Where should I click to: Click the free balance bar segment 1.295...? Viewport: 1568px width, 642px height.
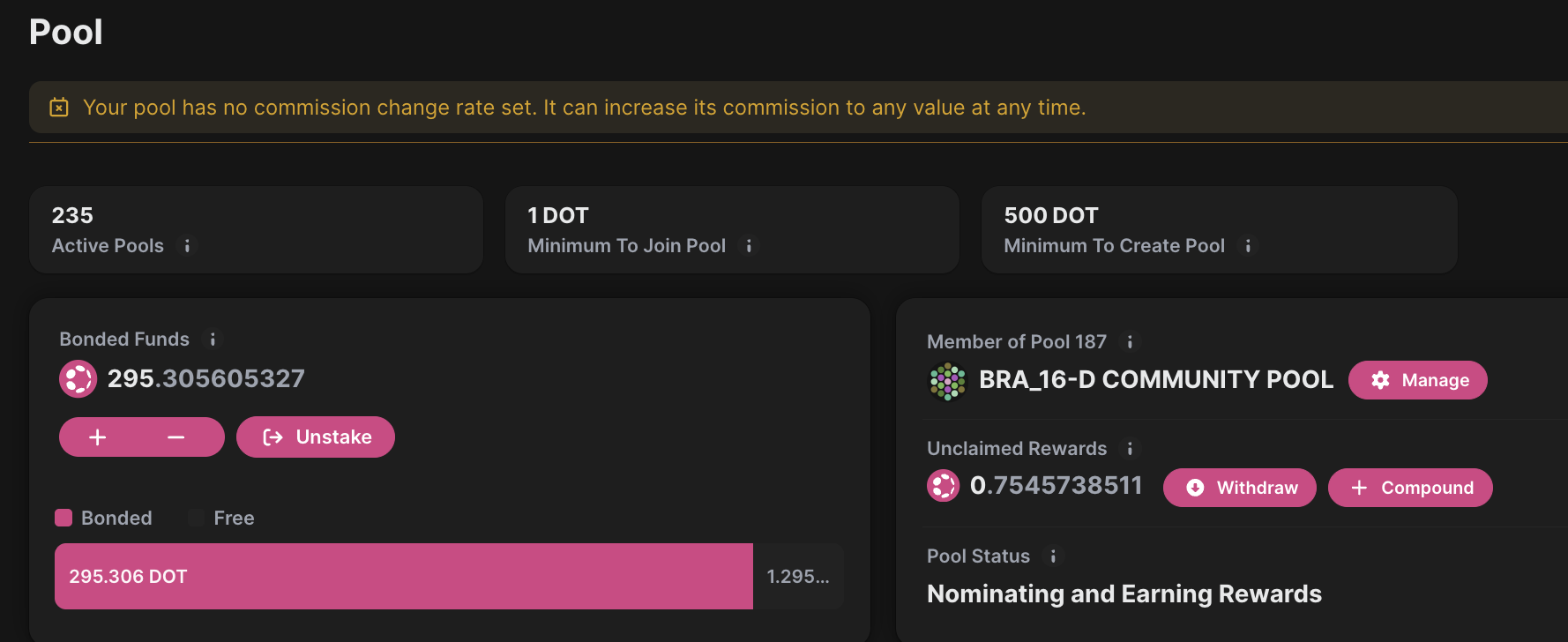[797, 576]
